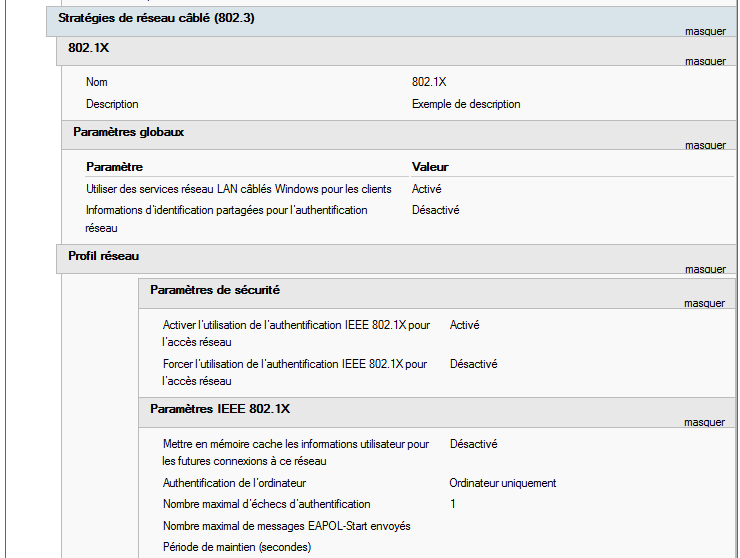Click masquer next to Paramètres IEEE 802.1X
The height and width of the screenshot is (558, 740).
(x=704, y=423)
